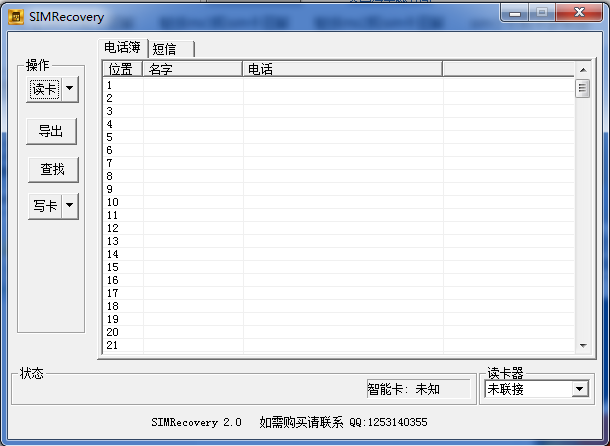Image resolution: width=610 pixels, height=446 pixels.
Task: Click the SIMRecovery title bar app icon
Action: [16, 17]
